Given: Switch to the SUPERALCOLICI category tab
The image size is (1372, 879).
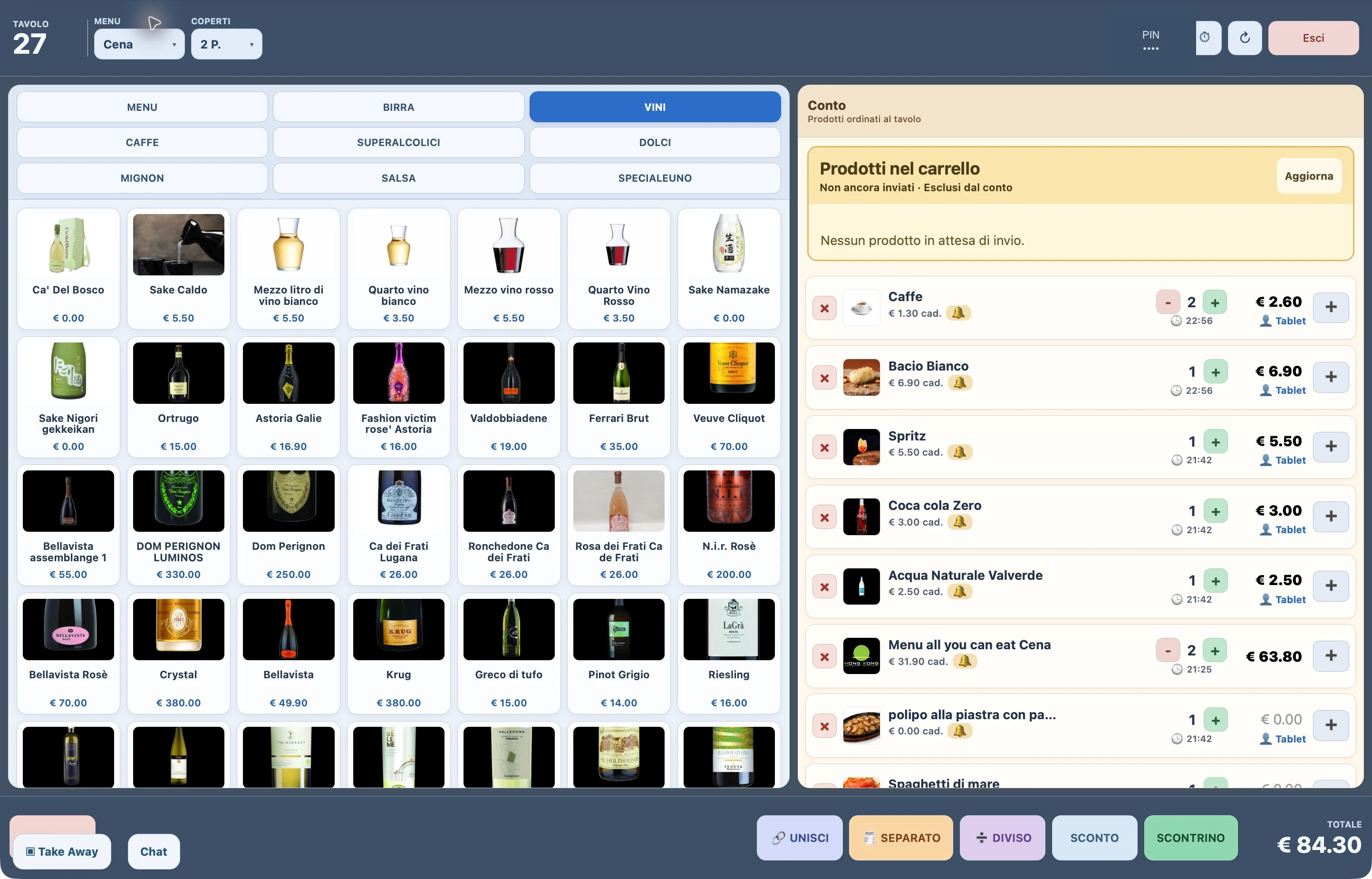Looking at the screenshot, I should point(398,142).
